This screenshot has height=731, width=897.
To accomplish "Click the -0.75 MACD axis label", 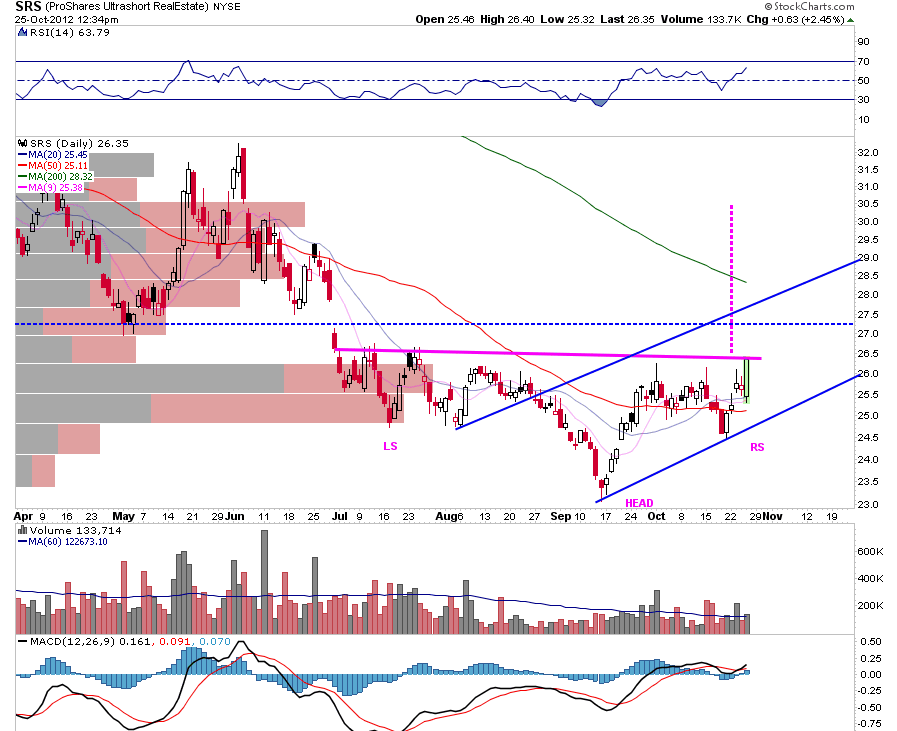I will 869,724.
